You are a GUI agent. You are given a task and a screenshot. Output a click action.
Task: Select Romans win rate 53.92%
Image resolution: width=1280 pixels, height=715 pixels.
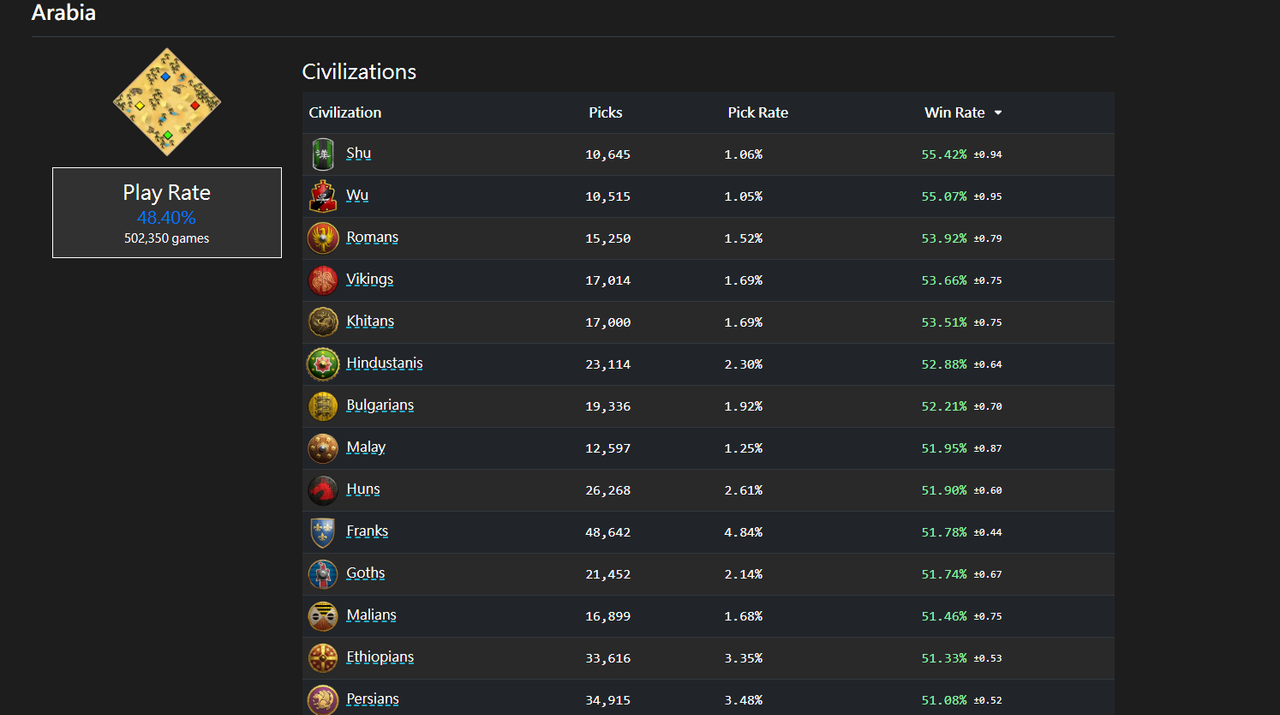(x=944, y=239)
